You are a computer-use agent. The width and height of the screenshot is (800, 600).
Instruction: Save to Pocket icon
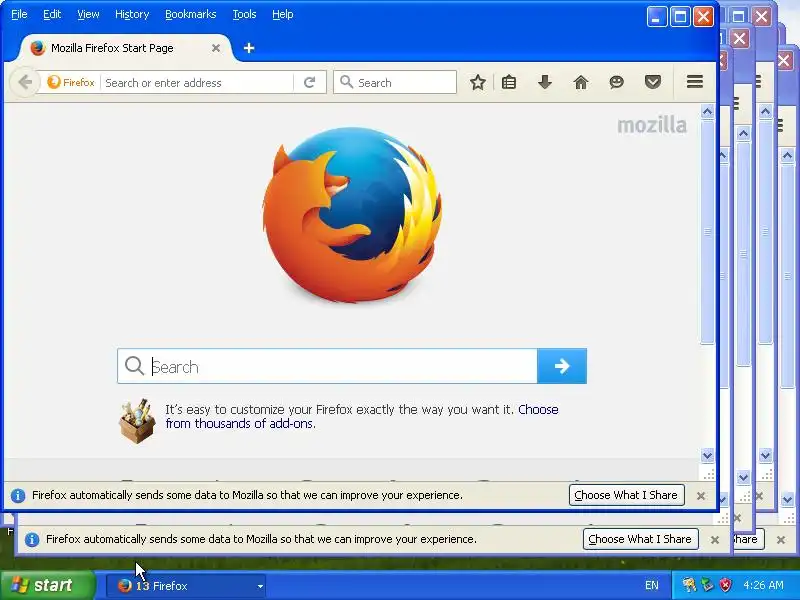(653, 82)
